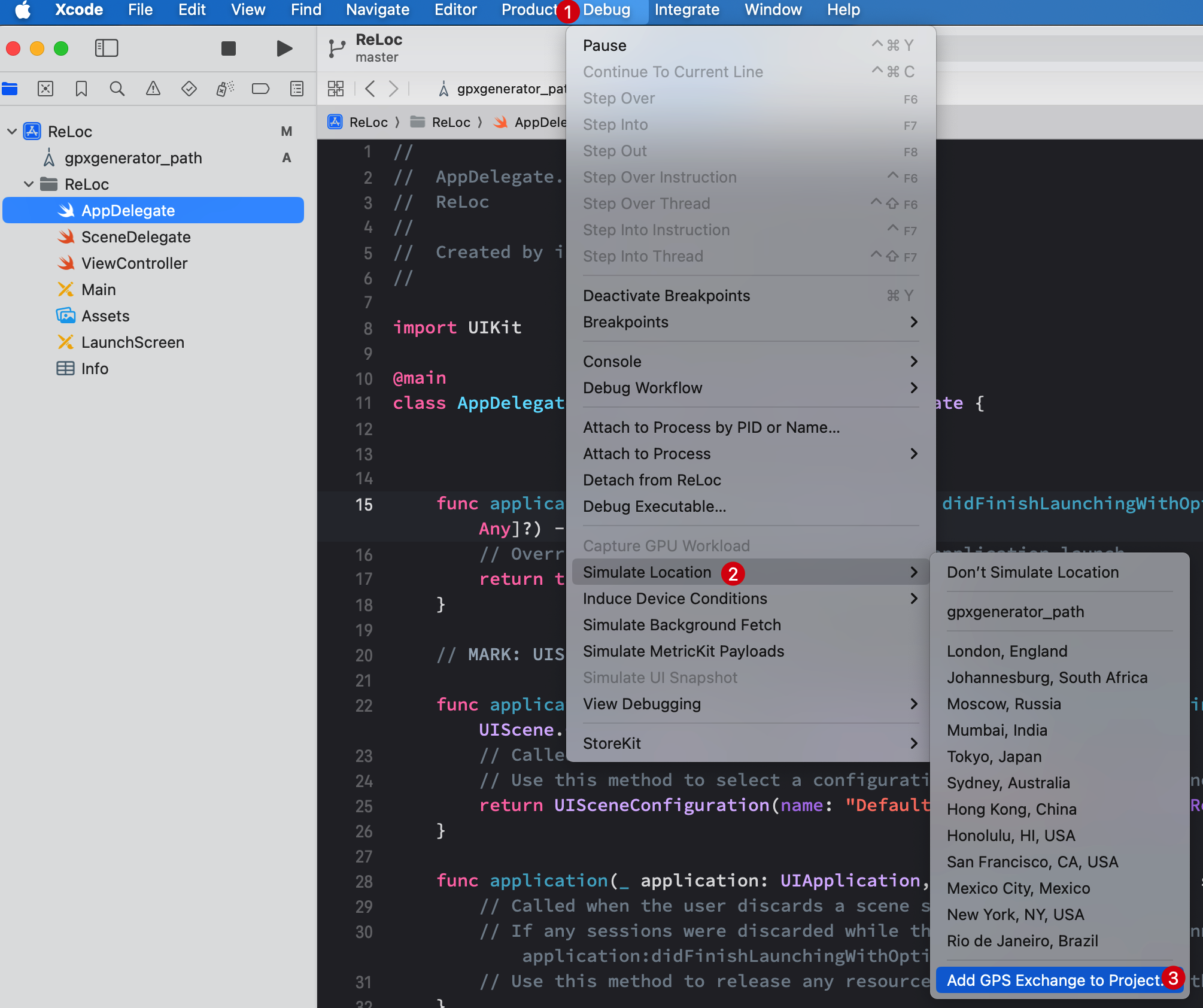1203x1008 pixels.
Task: Open the Report navigator icon
Action: coord(297,89)
